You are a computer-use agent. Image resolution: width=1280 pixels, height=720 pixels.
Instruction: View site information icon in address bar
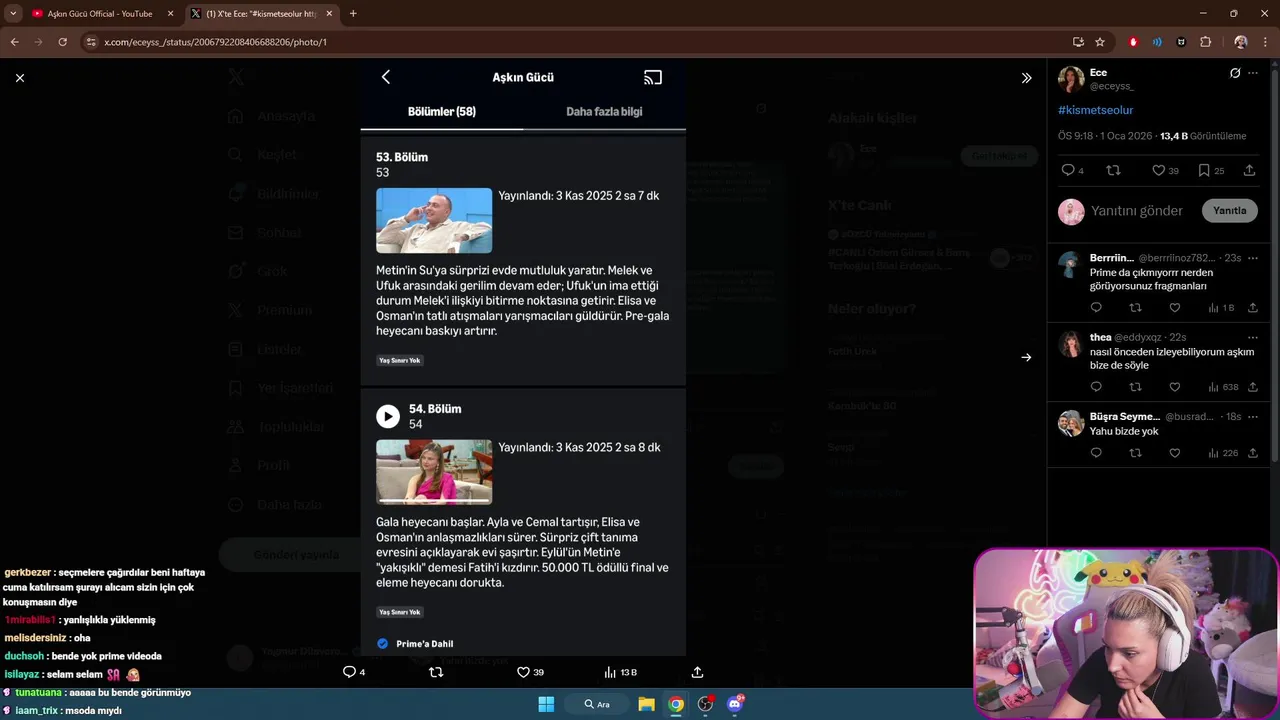coord(91,42)
